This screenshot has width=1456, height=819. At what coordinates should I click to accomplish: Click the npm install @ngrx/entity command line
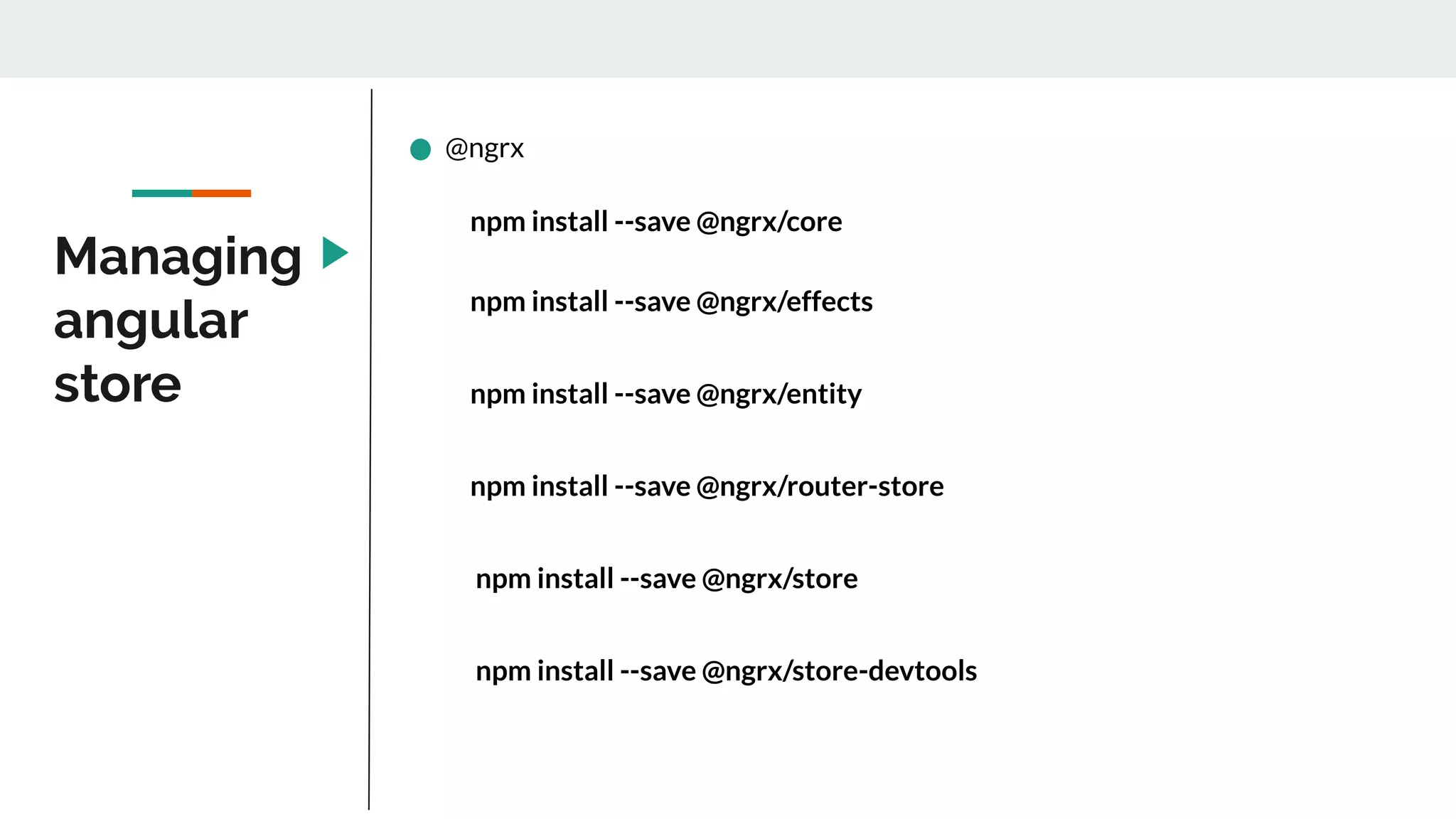point(665,395)
